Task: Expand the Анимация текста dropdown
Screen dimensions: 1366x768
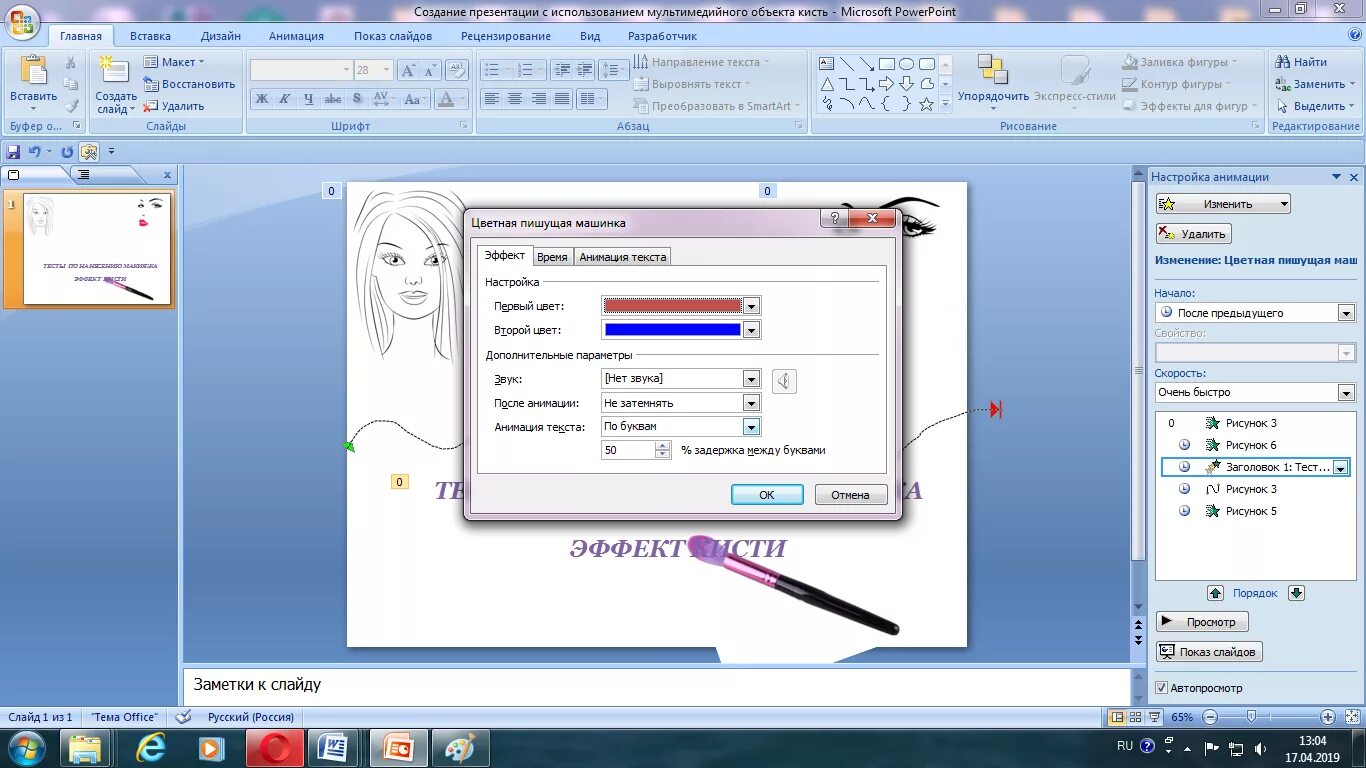Action: 752,427
